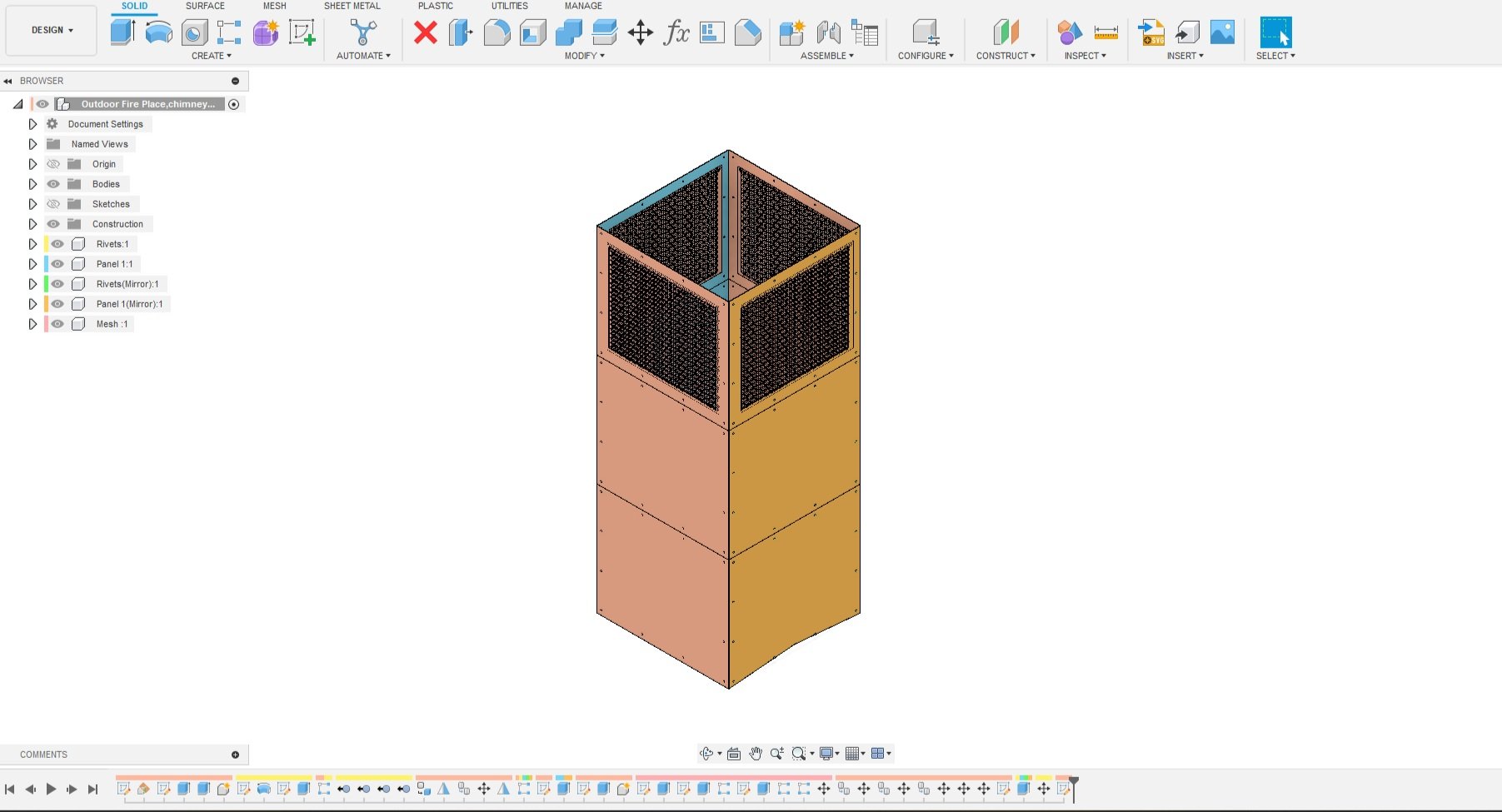Viewport: 1502px width, 812px height.
Task: Expand the Mesh :1 component node
Action: 32,324
